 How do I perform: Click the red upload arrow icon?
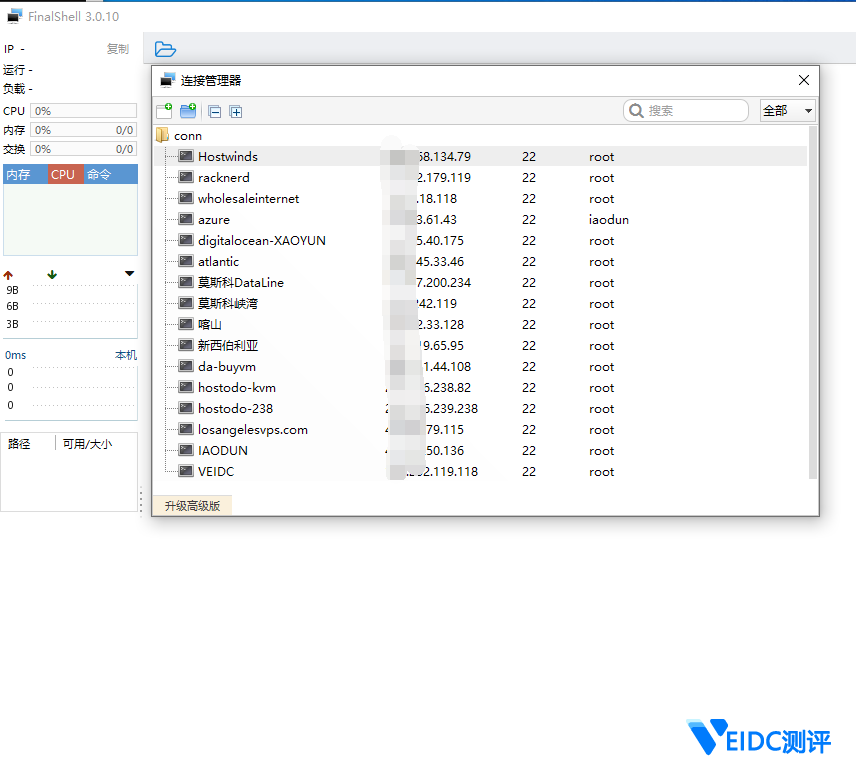[8, 273]
